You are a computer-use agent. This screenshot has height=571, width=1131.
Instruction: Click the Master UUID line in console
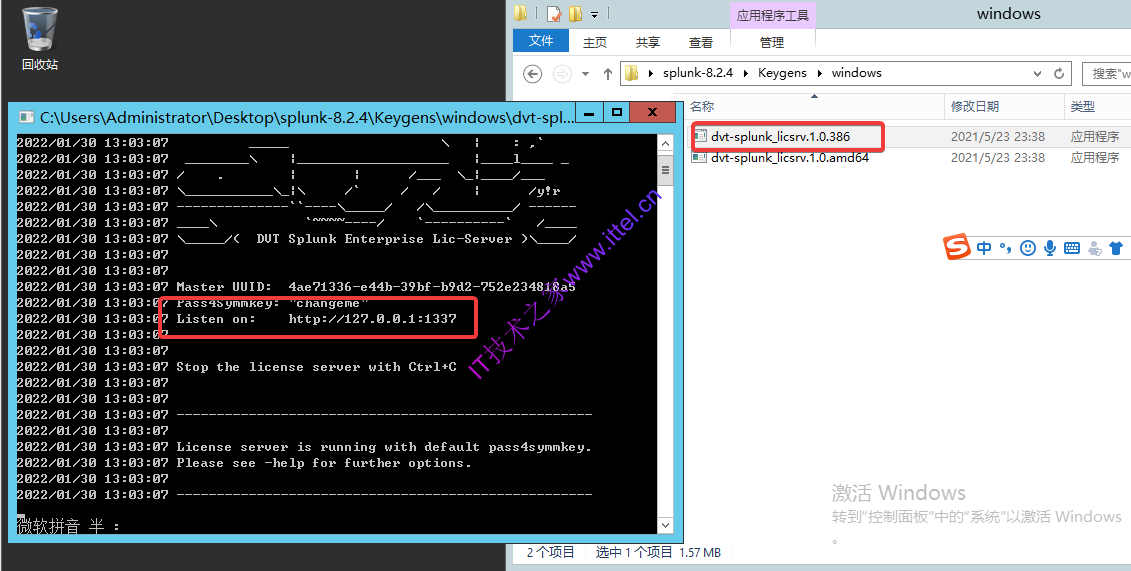376,286
